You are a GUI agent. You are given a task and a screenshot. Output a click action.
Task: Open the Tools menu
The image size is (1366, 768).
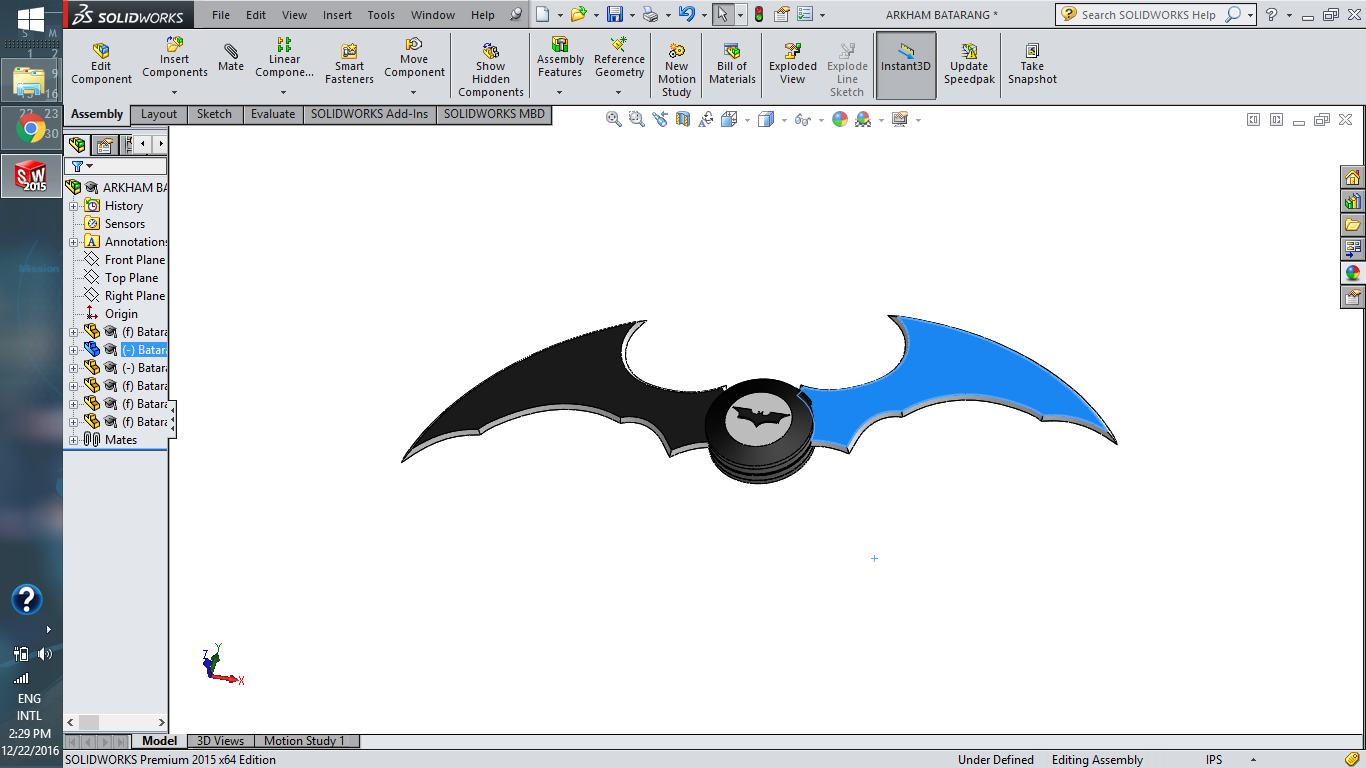tap(381, 15)
